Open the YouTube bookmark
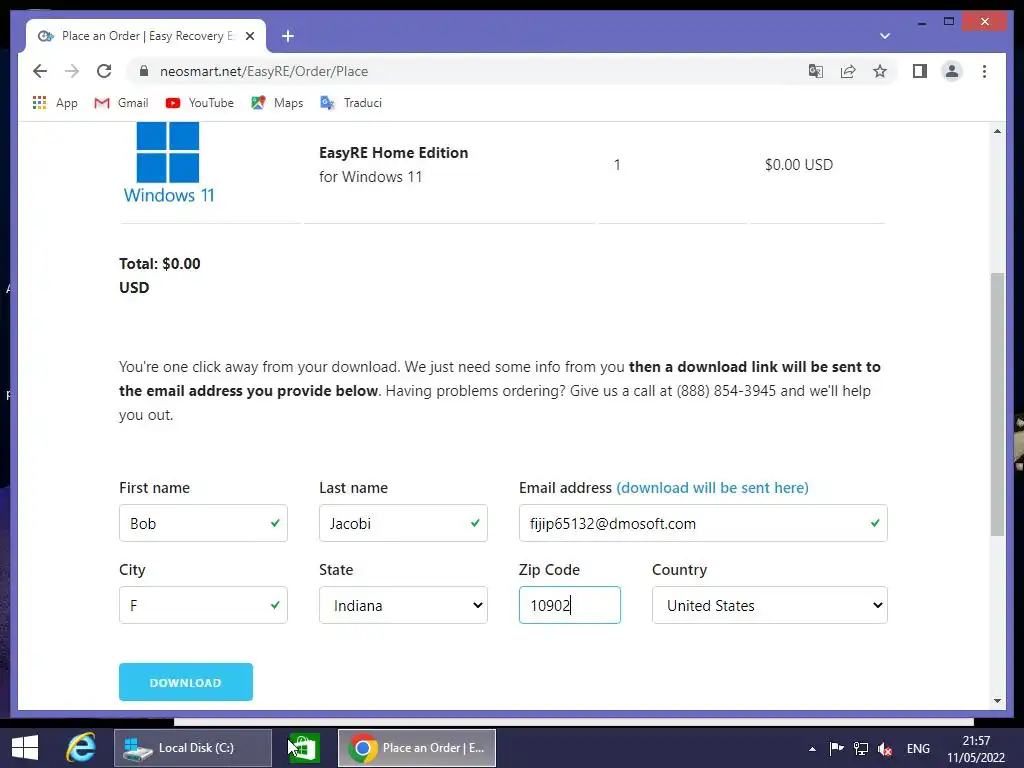This screenshot has height=768, width=1024. (200, 103)
